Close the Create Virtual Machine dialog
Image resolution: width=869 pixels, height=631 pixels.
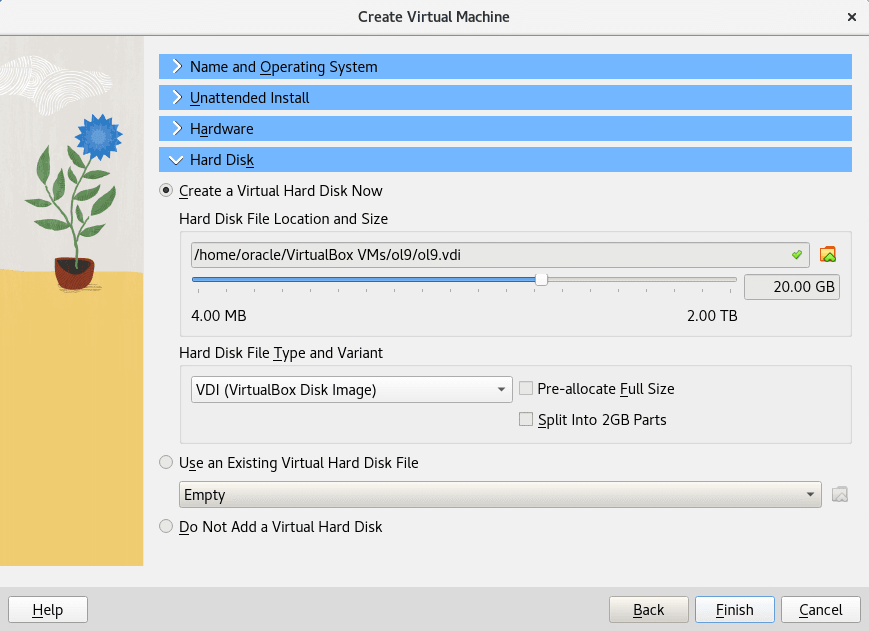852,17
